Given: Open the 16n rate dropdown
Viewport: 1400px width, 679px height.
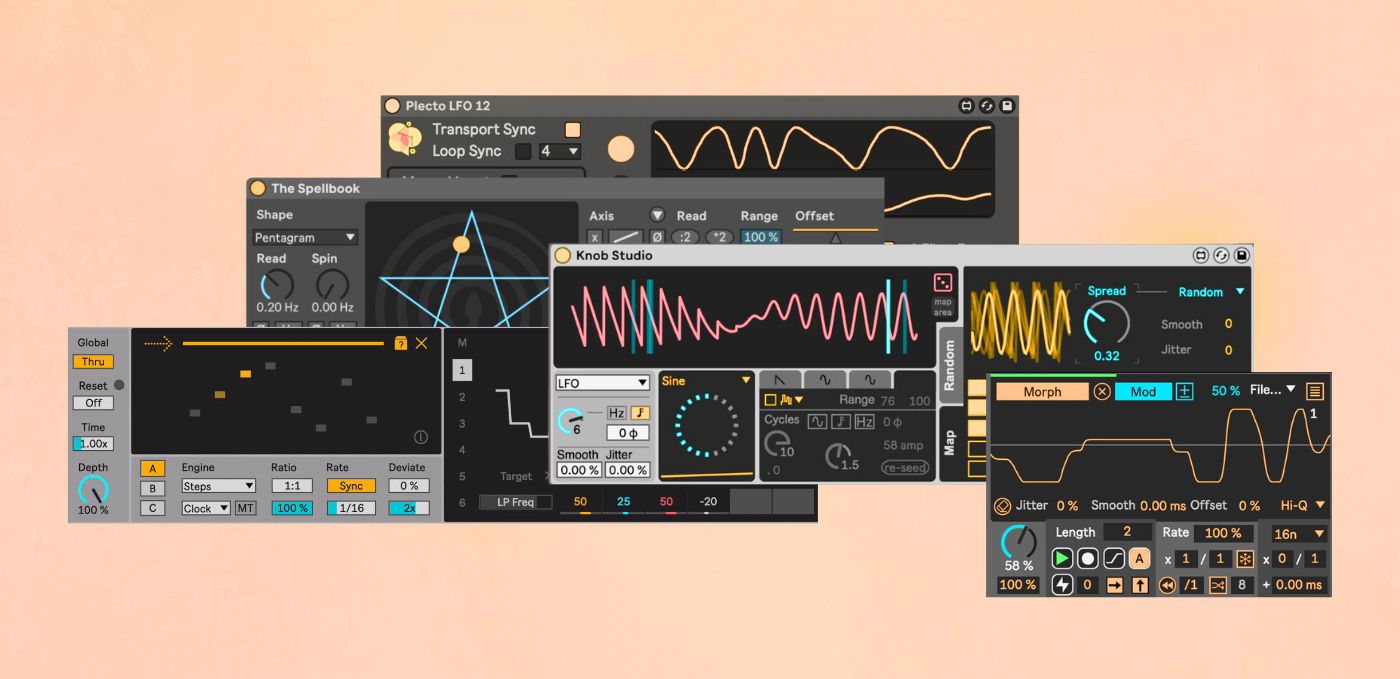Looking at the screenshot, I should 1300,534.
